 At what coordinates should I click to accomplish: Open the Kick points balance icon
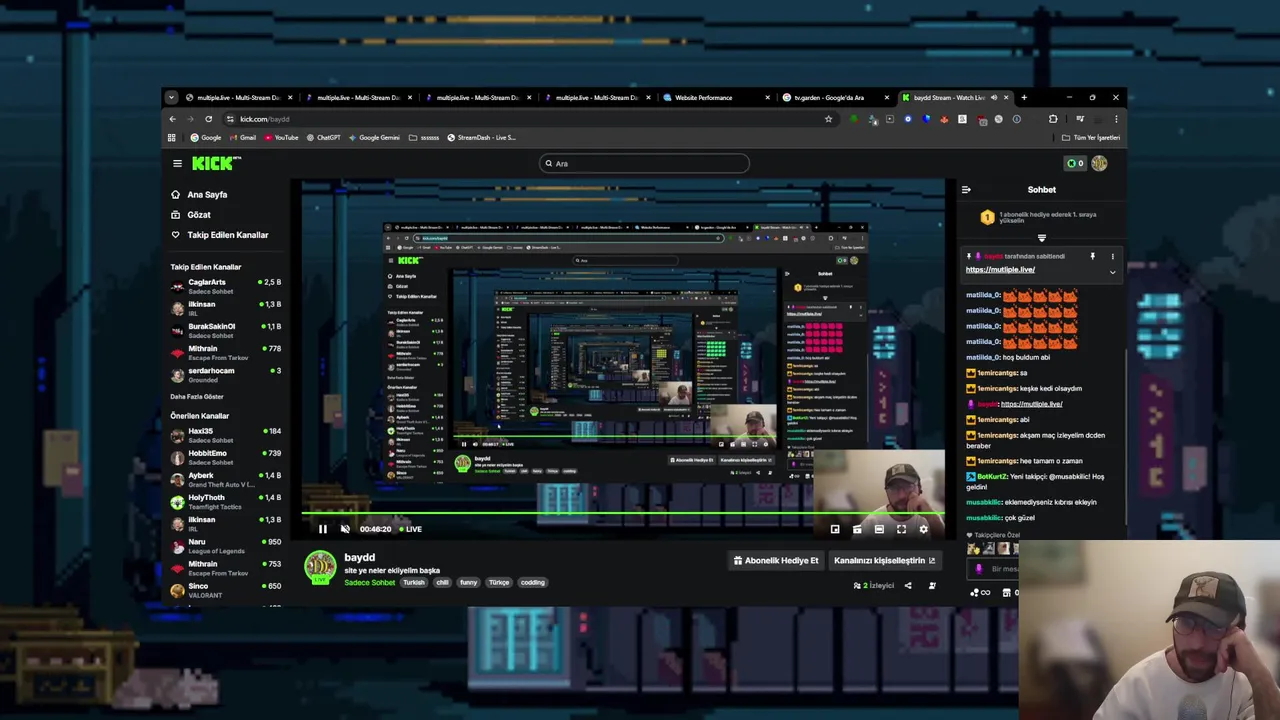(1075, 163)
